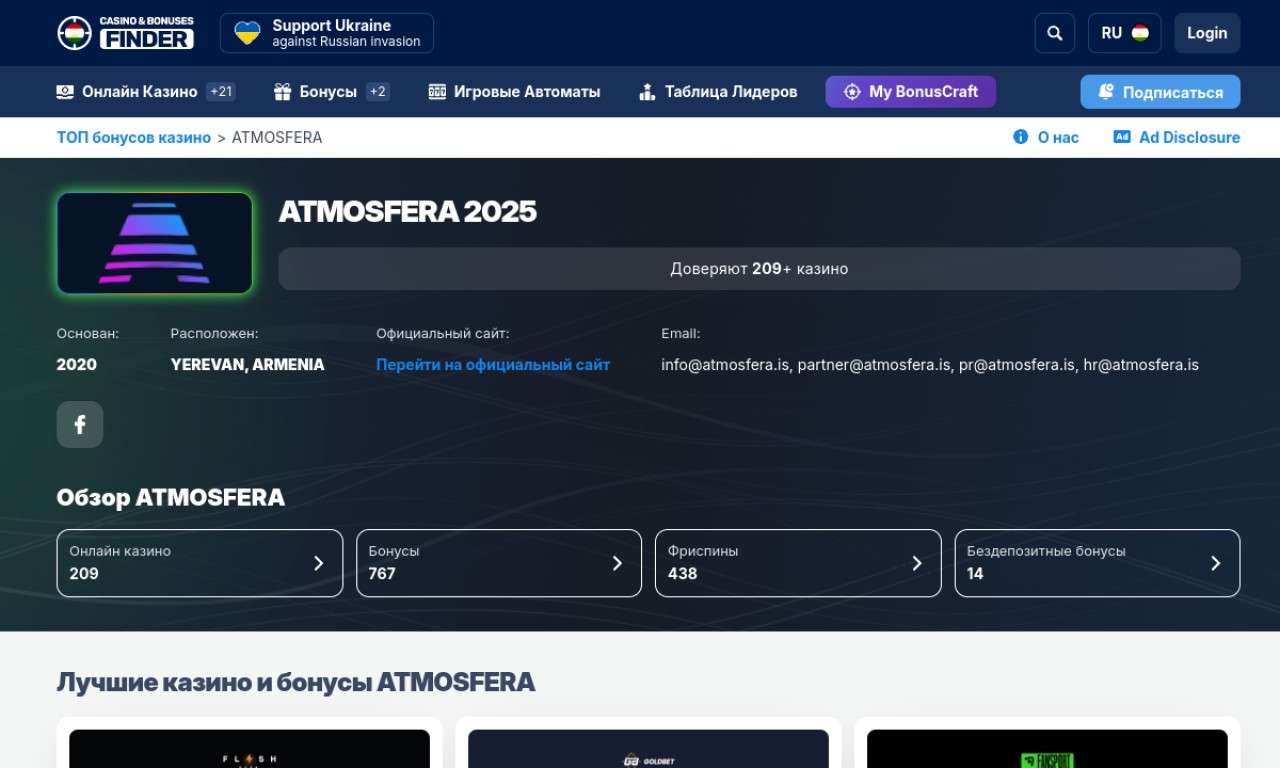
Task: Open the My BonusCraft tab
Action: pyautogui.click(x=910, y=92)
